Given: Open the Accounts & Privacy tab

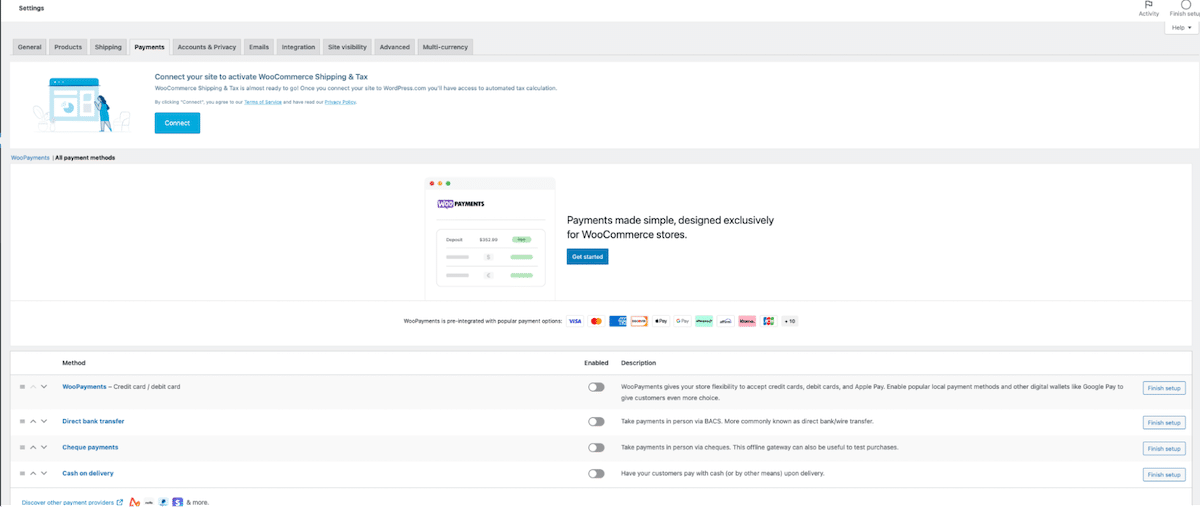Looking at the screenshot, I should click(207, 47).
